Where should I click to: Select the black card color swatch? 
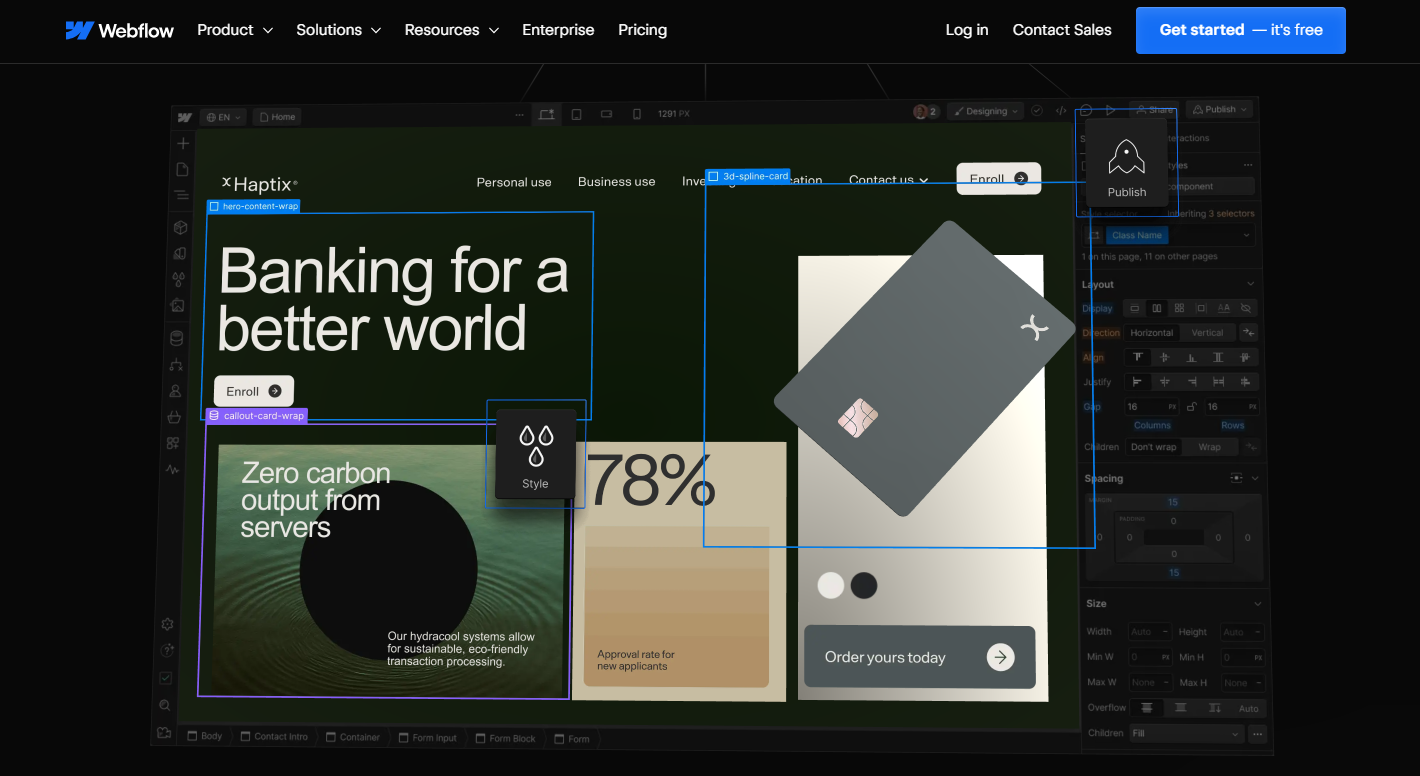point(864,585)
